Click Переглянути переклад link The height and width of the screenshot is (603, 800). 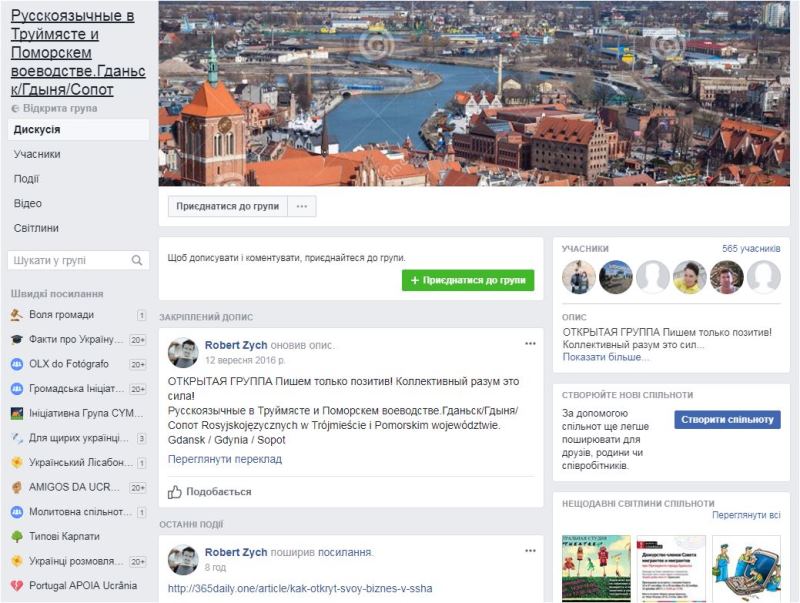224,459
